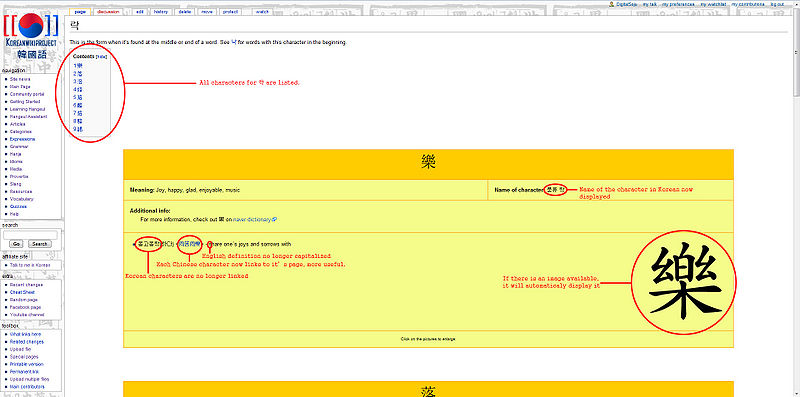The image size is (800, 397).
Task: Open Talk to me in Korean
Action: pyautogui.click(x=30, y=265)
